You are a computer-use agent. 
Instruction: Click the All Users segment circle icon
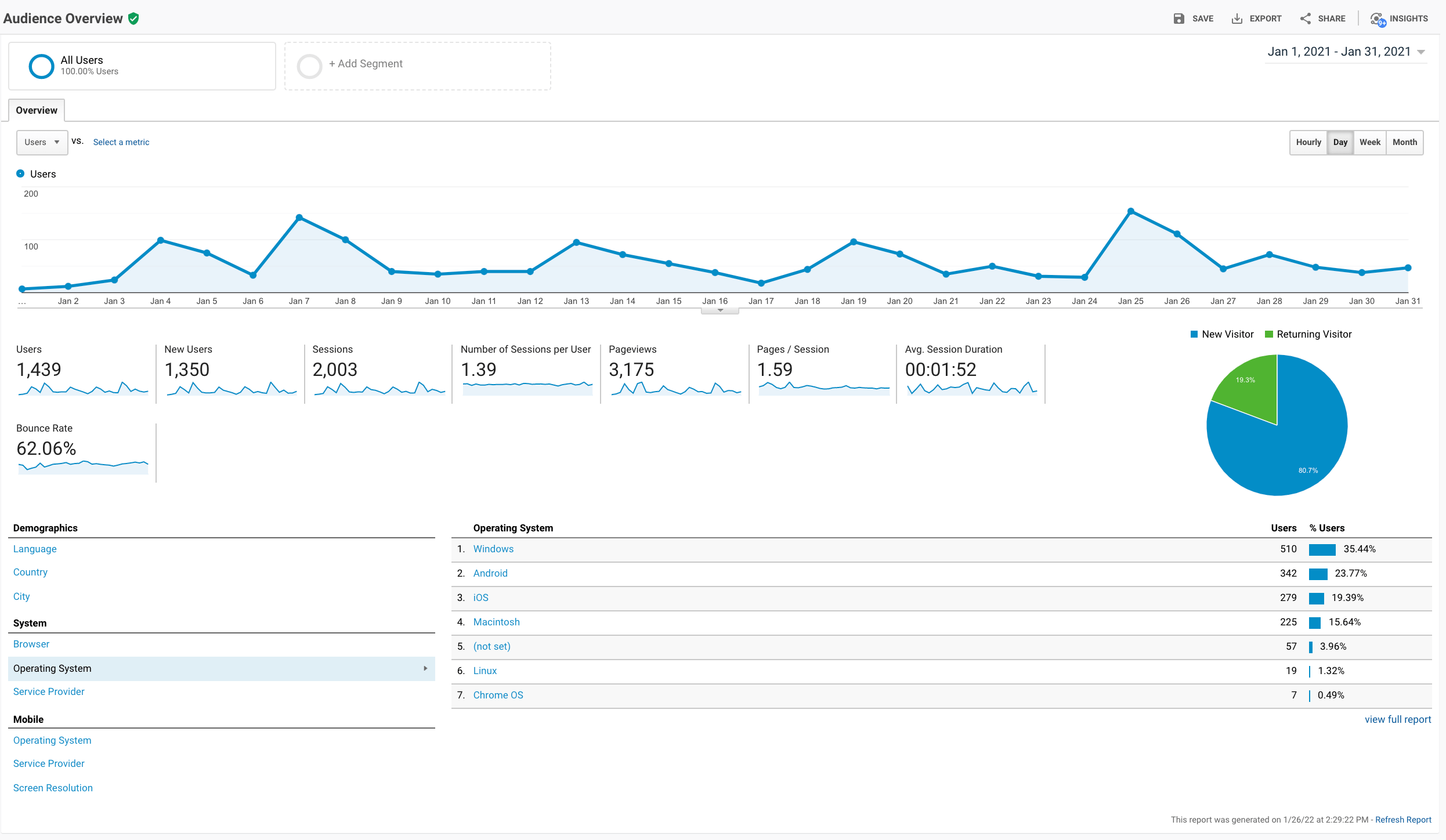pos(41,66)
